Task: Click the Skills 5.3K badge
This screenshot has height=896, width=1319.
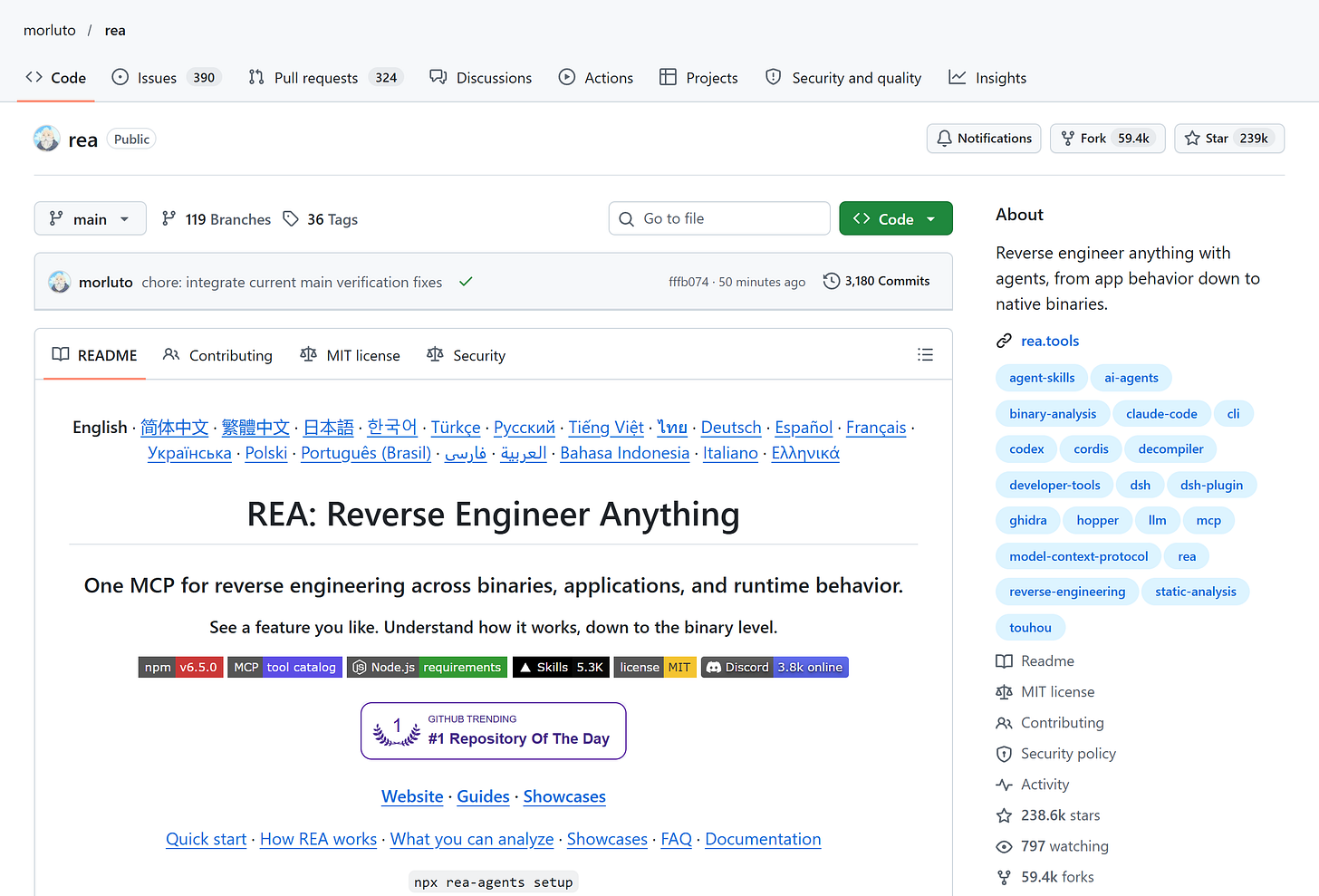Action: pyautogui.click(x=561, y=668)
